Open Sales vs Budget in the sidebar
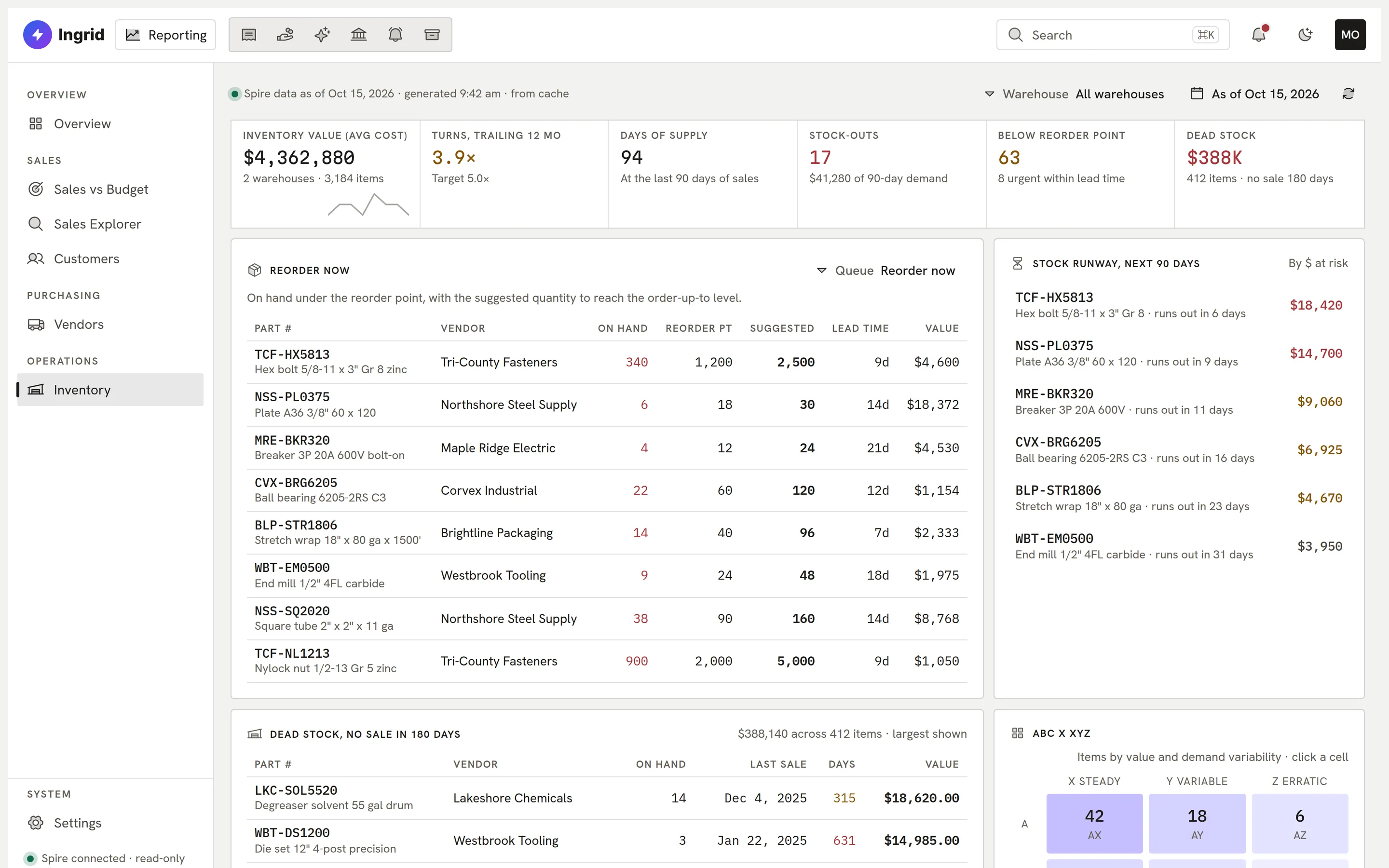The image size is (1389, 868). click(110, 190)
